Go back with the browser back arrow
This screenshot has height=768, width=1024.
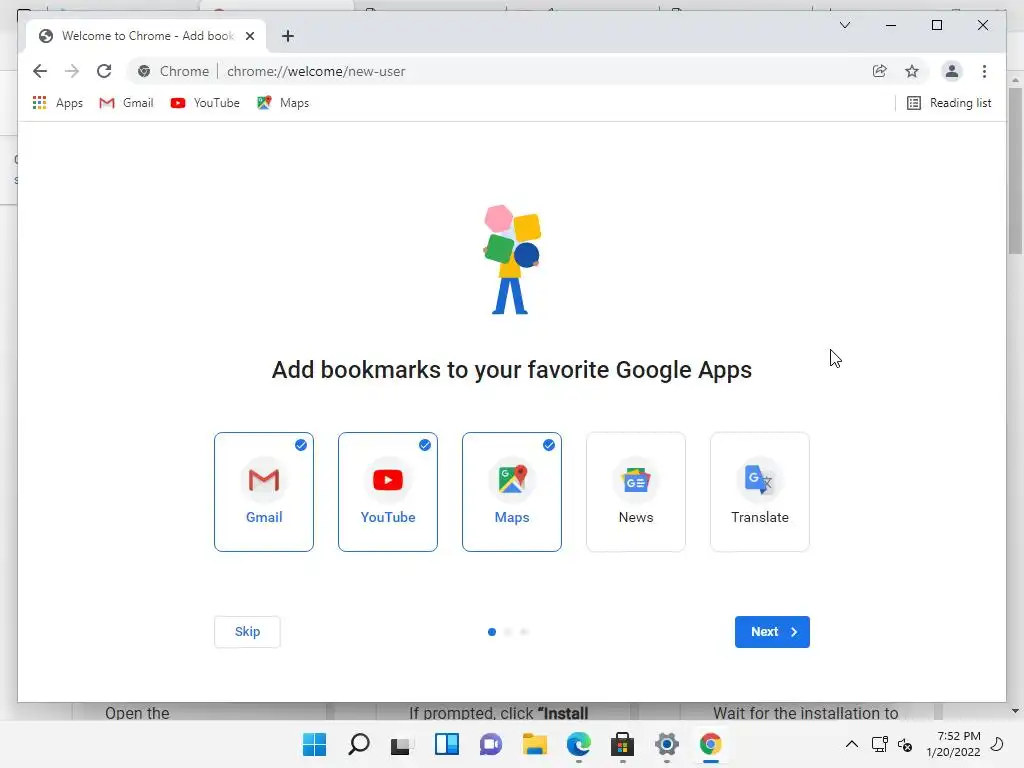[40, 71]
